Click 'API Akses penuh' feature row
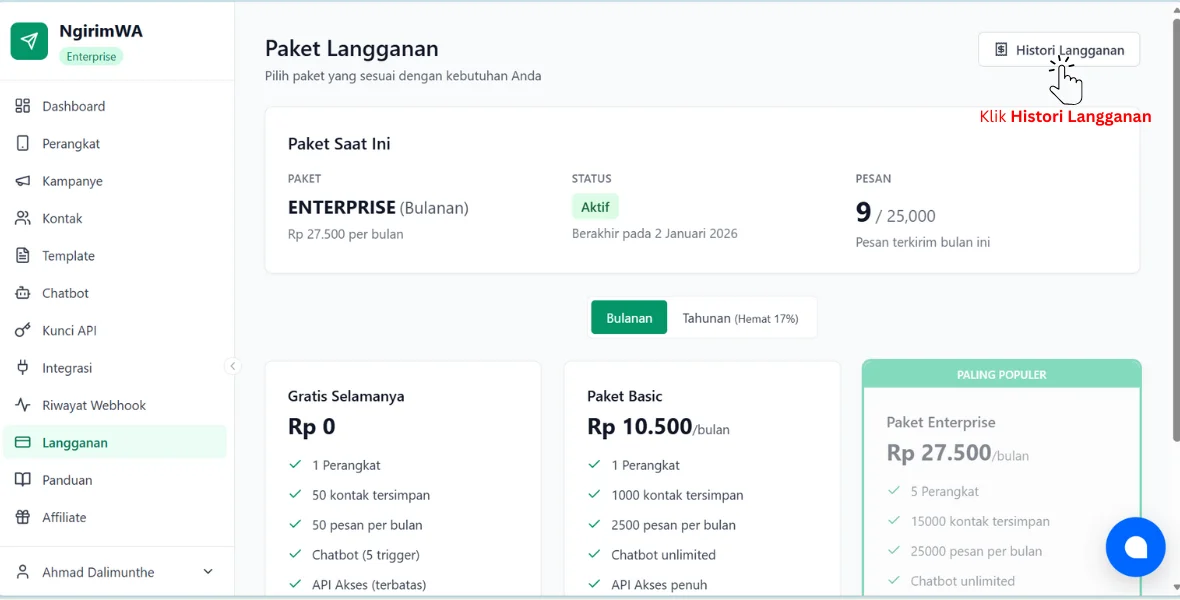 [648, 585]
